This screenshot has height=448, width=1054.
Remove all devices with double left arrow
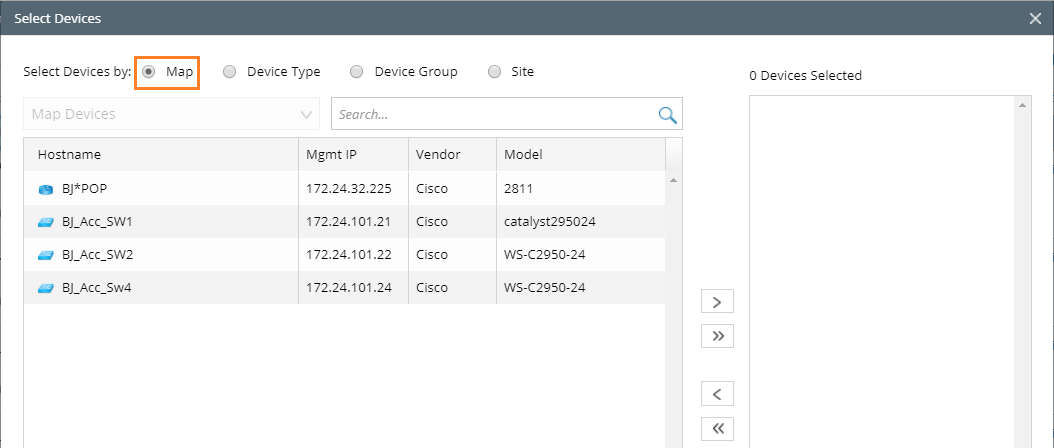tap(717, 428)
